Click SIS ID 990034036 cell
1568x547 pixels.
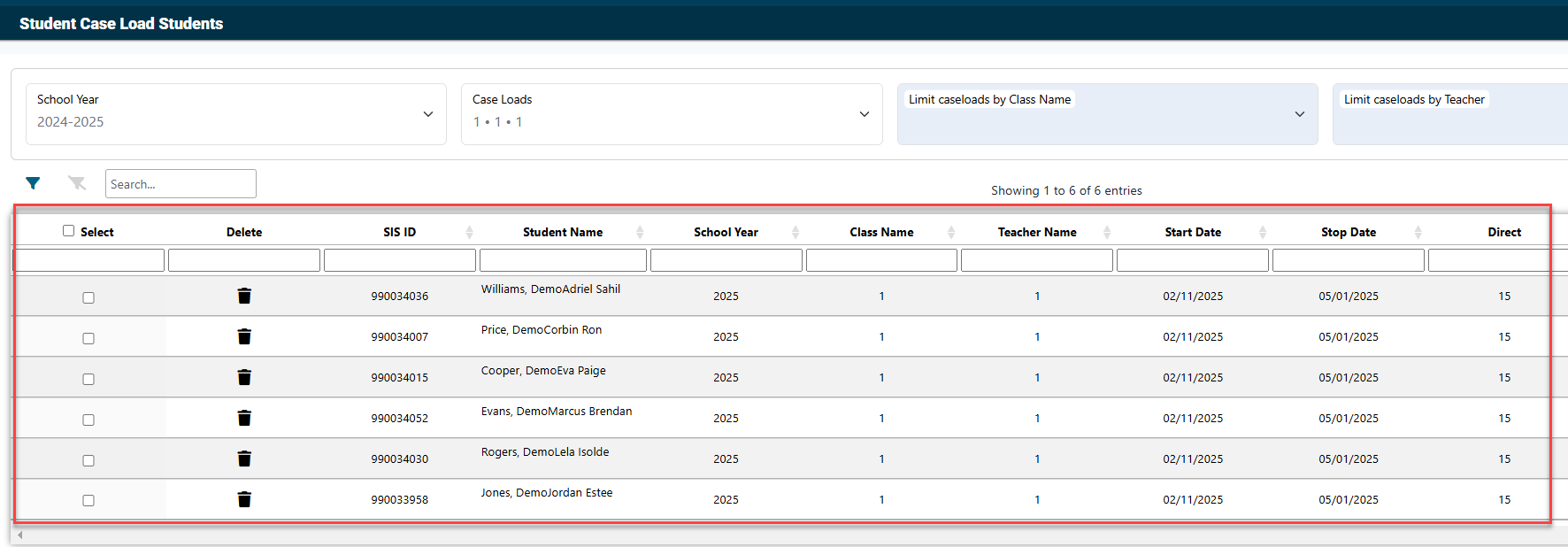click(x=400, y=297)
